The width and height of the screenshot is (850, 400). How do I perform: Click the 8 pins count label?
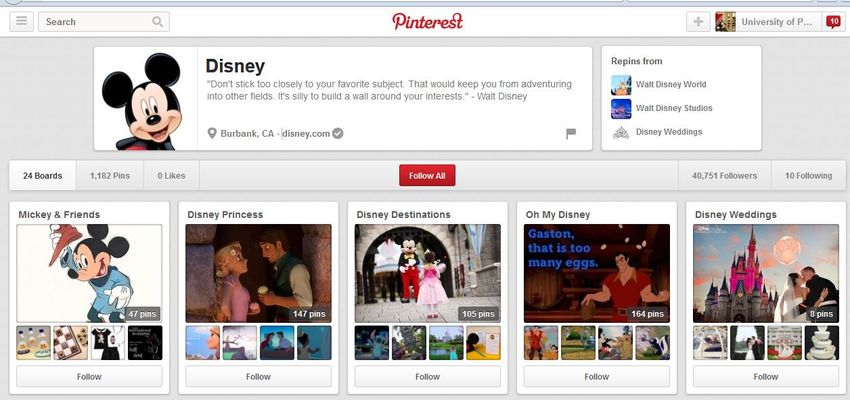coord(821,314)
